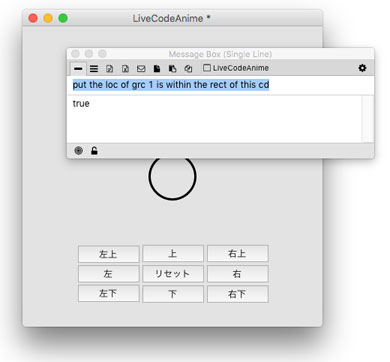
Task: Click the 上 button
Action: click(173, 254)
